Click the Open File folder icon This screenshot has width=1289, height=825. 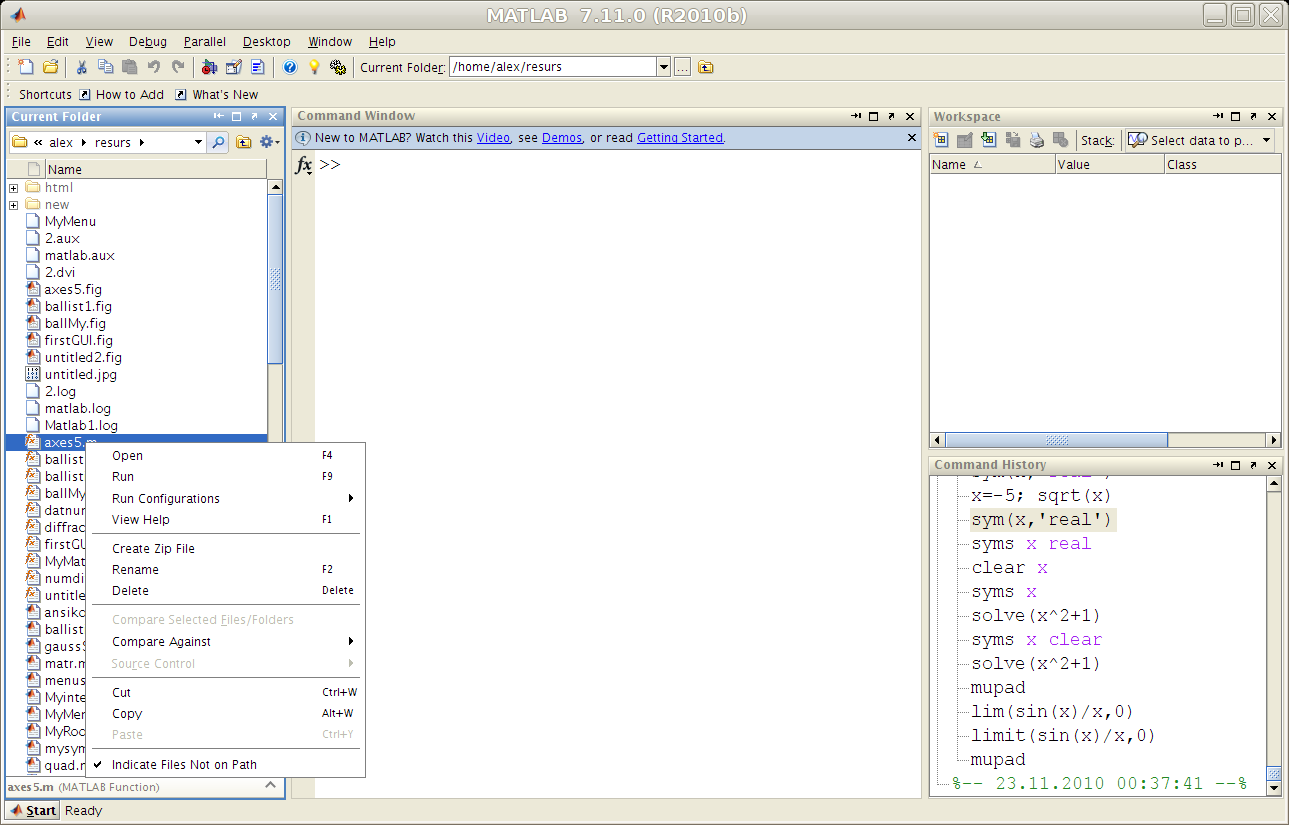[50, 67]
